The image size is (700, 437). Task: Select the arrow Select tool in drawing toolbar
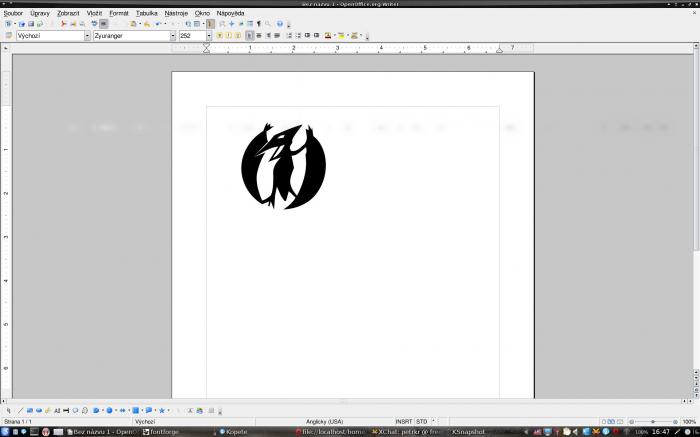pos(8,410)
